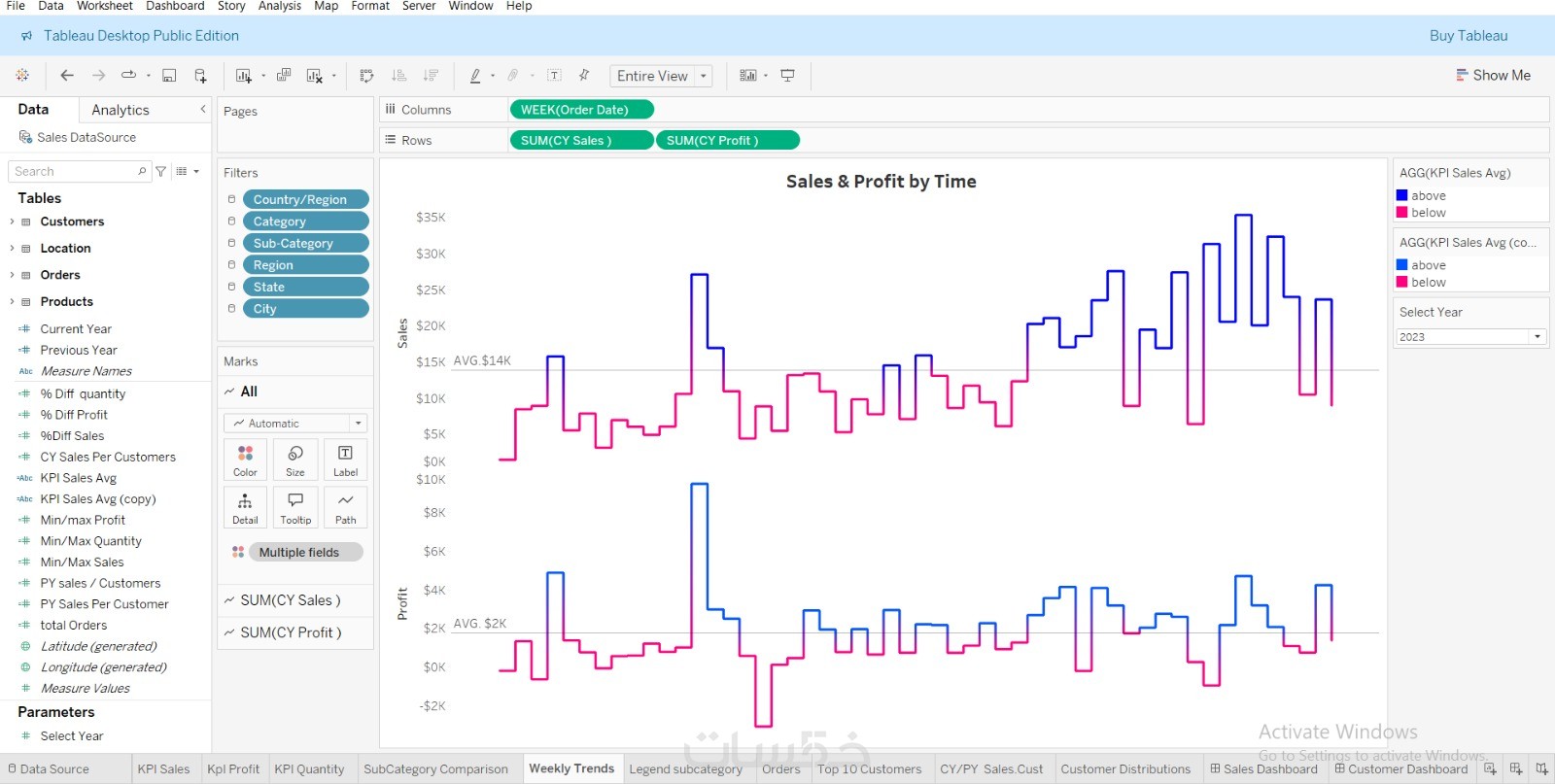Click the Presentation Mode icon

(787, 75)
